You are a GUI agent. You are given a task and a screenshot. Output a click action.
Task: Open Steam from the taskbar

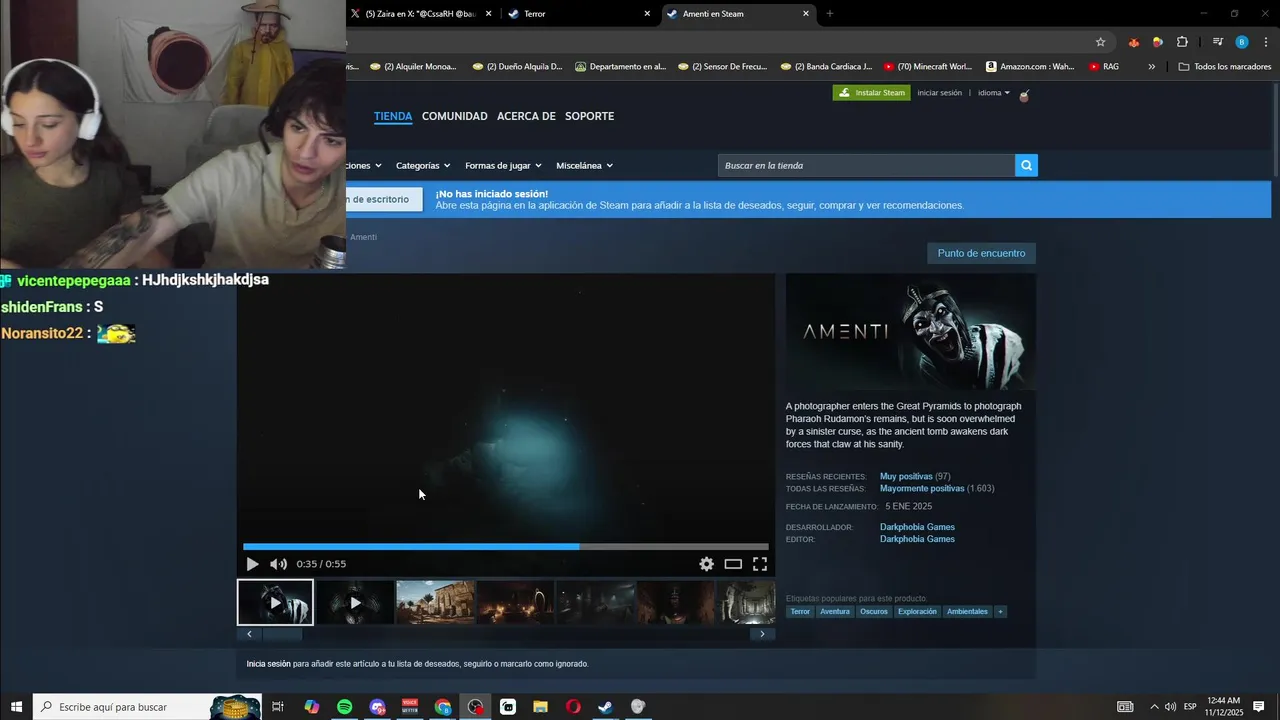[x=606, y=707]
